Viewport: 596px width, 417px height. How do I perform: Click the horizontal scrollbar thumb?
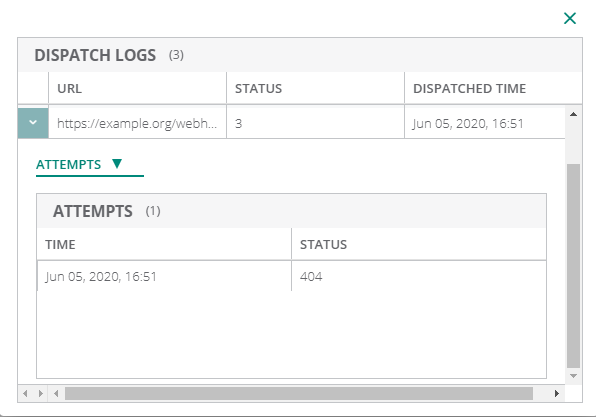pyautogui.click(x=299, y=393)
